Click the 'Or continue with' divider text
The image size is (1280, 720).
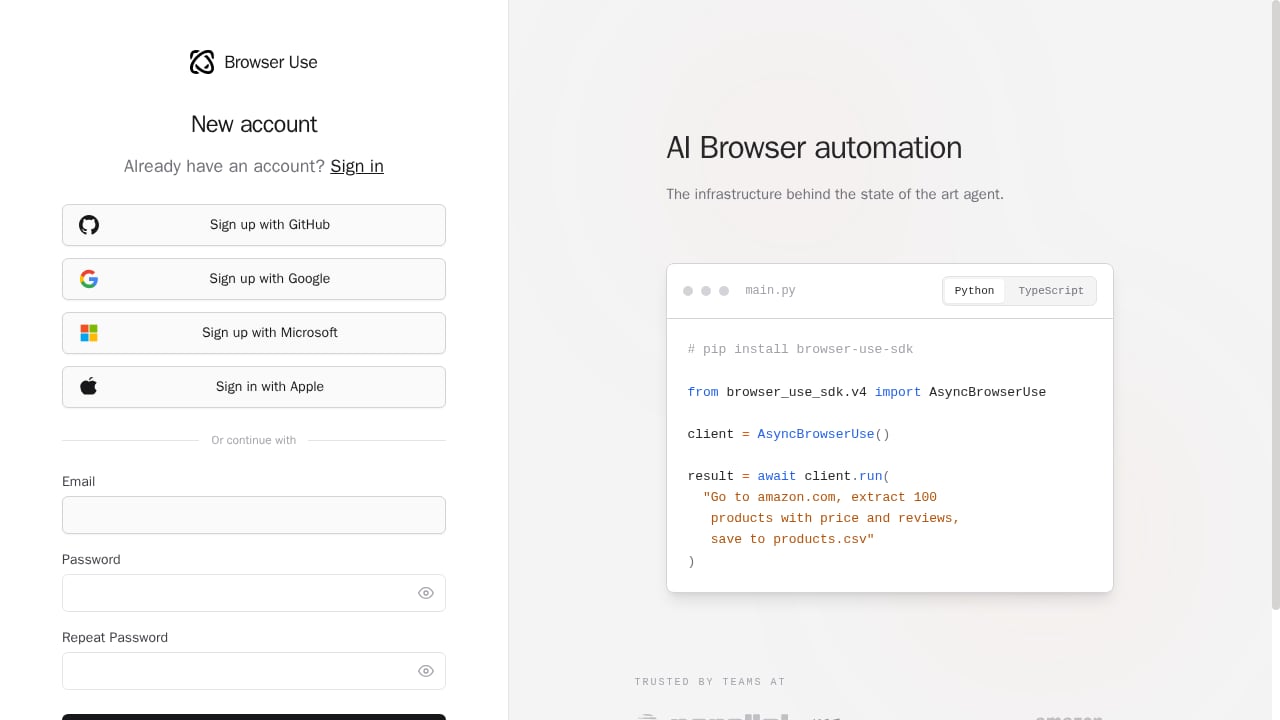click(x=254, y=440)
